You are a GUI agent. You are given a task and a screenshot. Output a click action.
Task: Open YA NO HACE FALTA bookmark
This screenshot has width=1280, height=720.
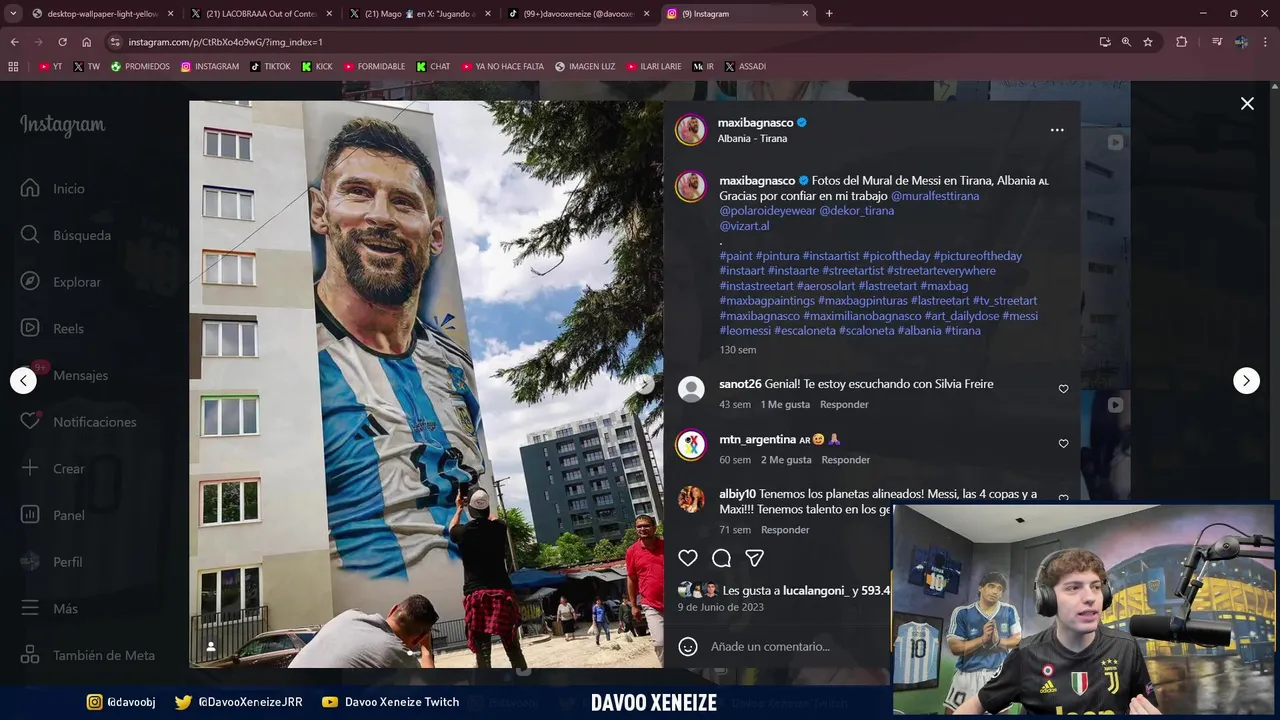click(502, 66)
